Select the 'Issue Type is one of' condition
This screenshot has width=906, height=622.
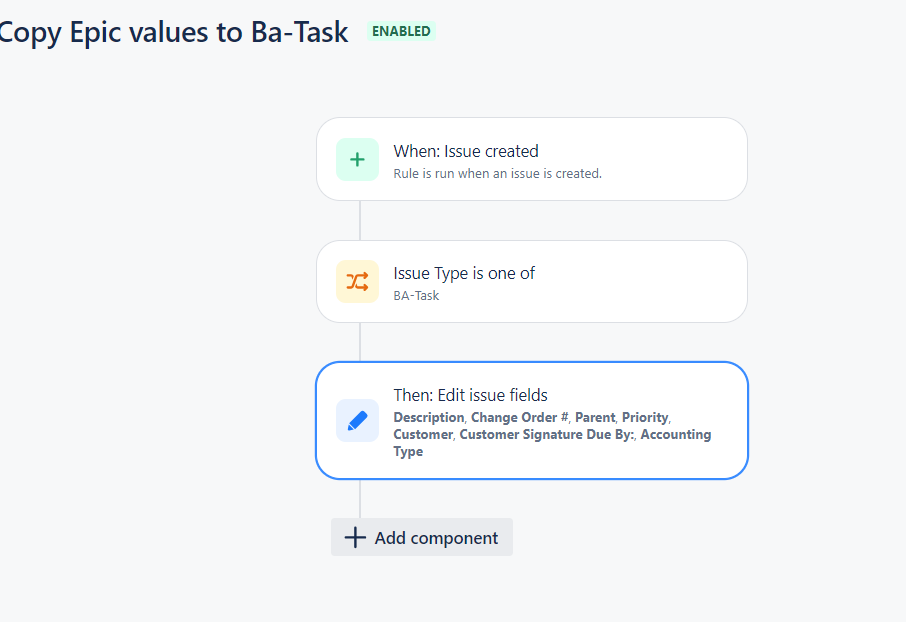point(464,273)
